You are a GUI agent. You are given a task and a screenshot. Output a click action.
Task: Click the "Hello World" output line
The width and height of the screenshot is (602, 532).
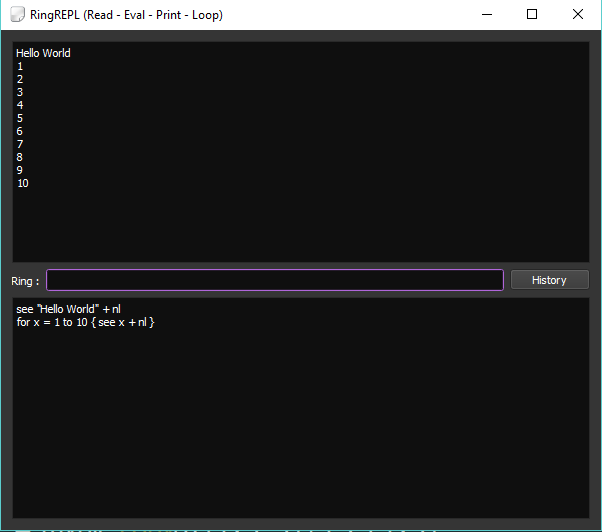(x=43, y=53)
